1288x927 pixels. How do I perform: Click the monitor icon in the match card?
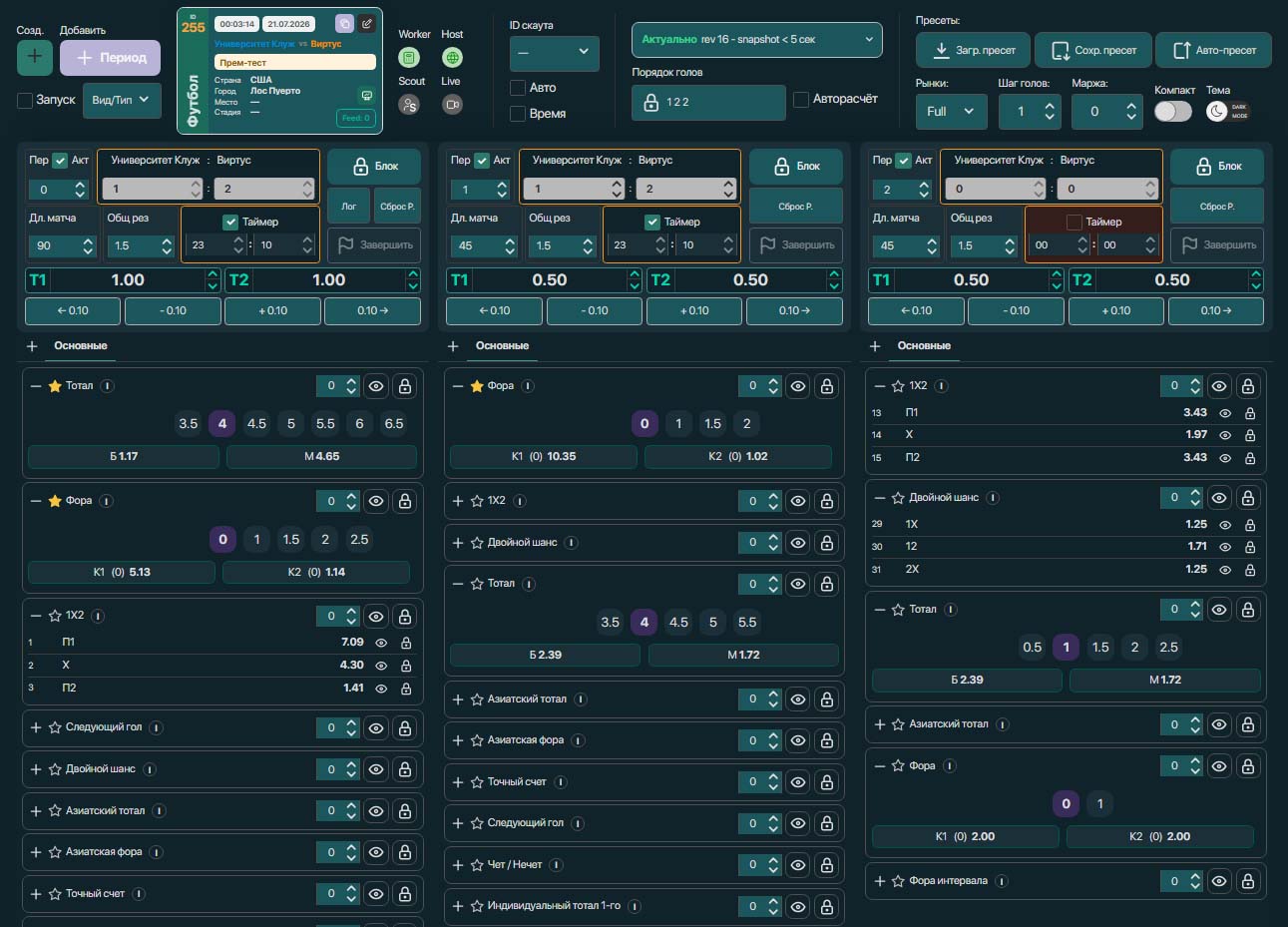point(366,96)
